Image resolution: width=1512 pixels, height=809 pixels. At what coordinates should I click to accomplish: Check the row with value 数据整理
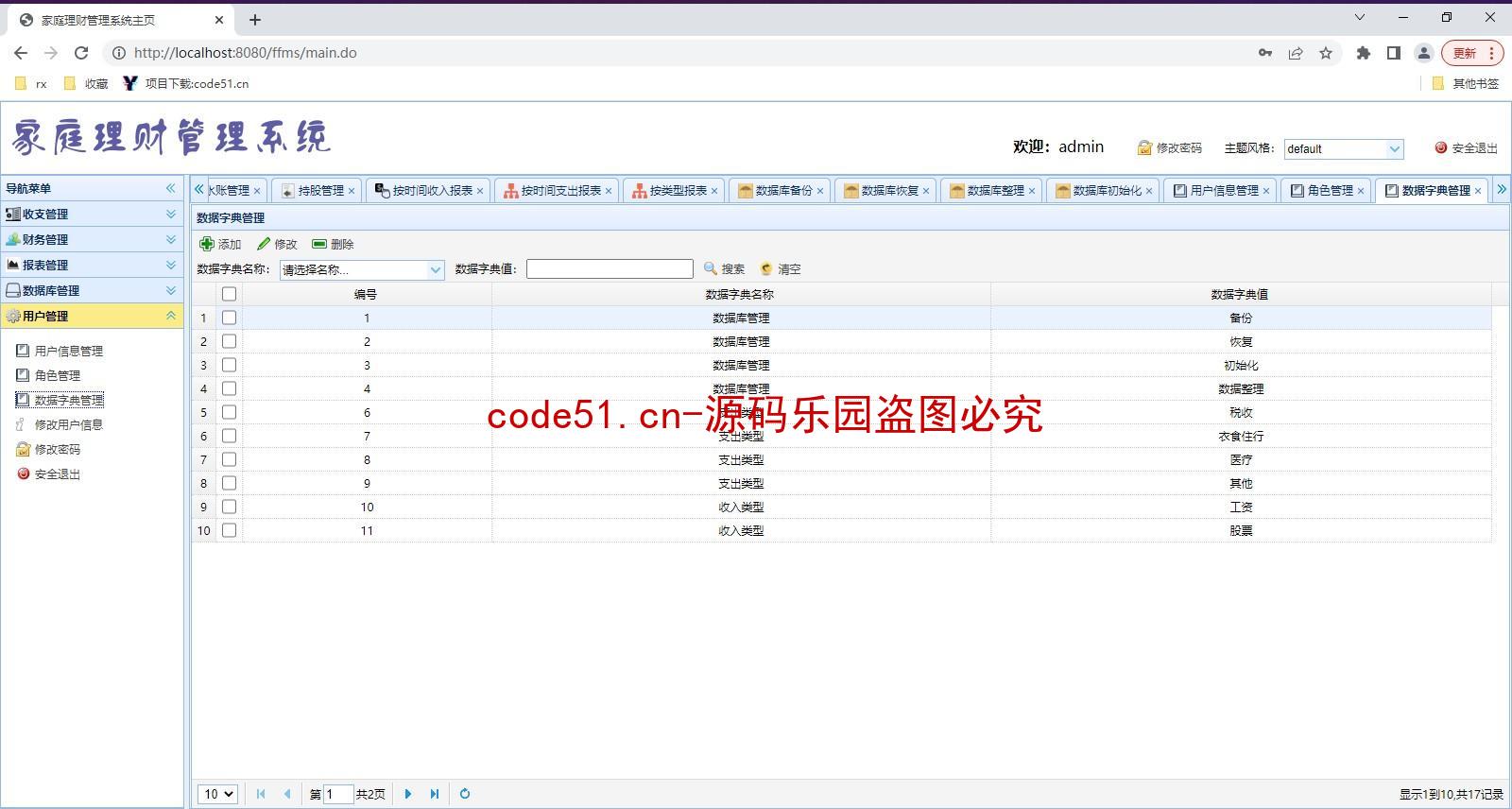[x=229, y=388]
